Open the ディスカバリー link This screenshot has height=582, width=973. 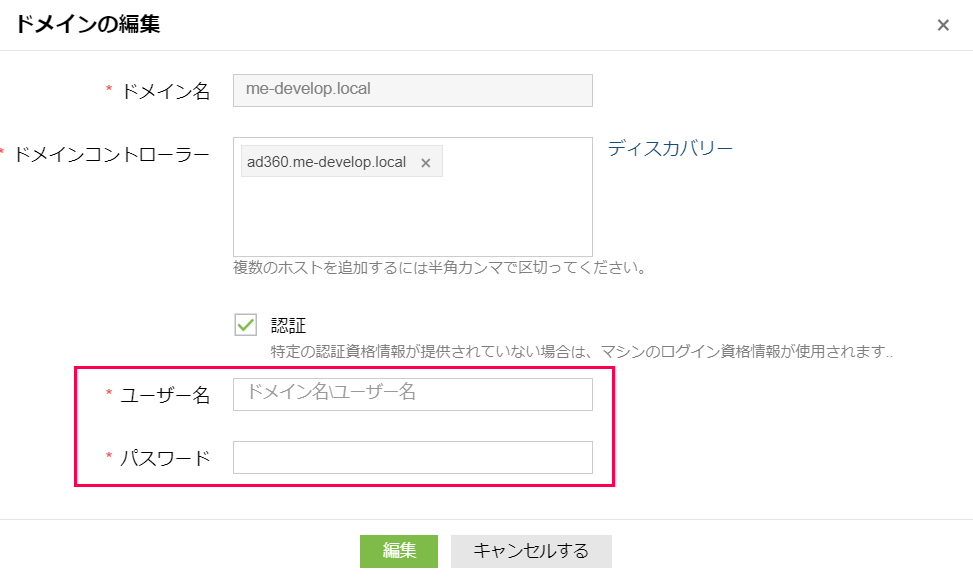pos(670,149)
